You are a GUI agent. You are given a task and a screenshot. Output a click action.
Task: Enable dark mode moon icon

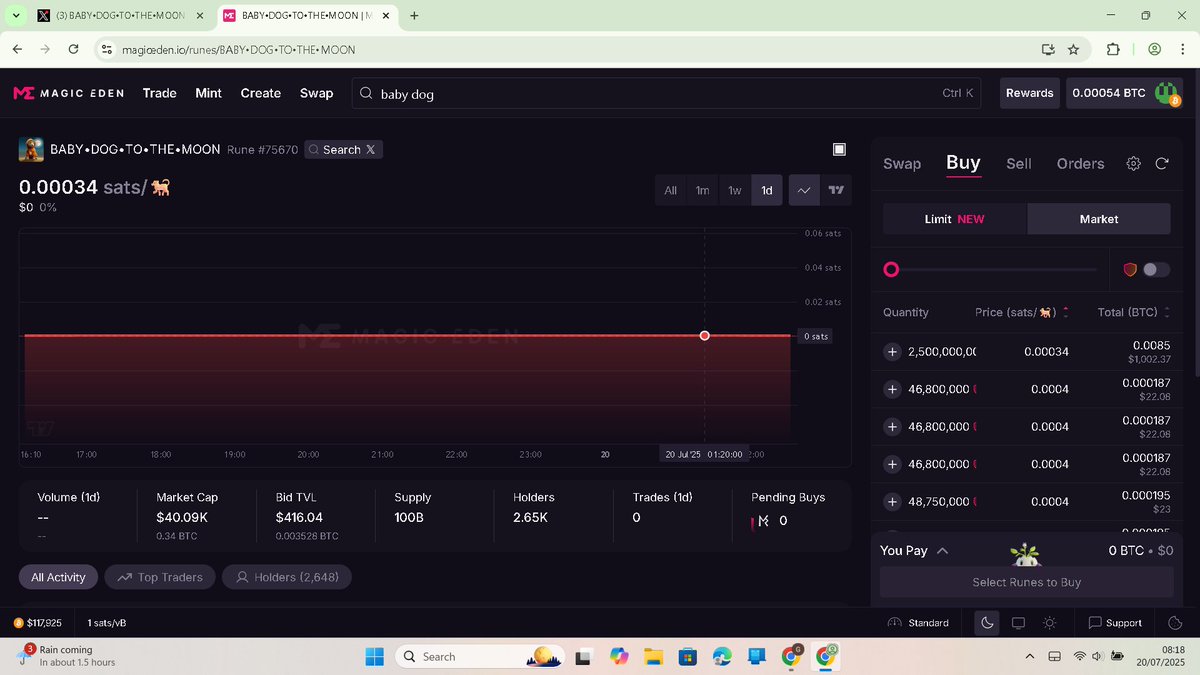(x=987, y=623)
